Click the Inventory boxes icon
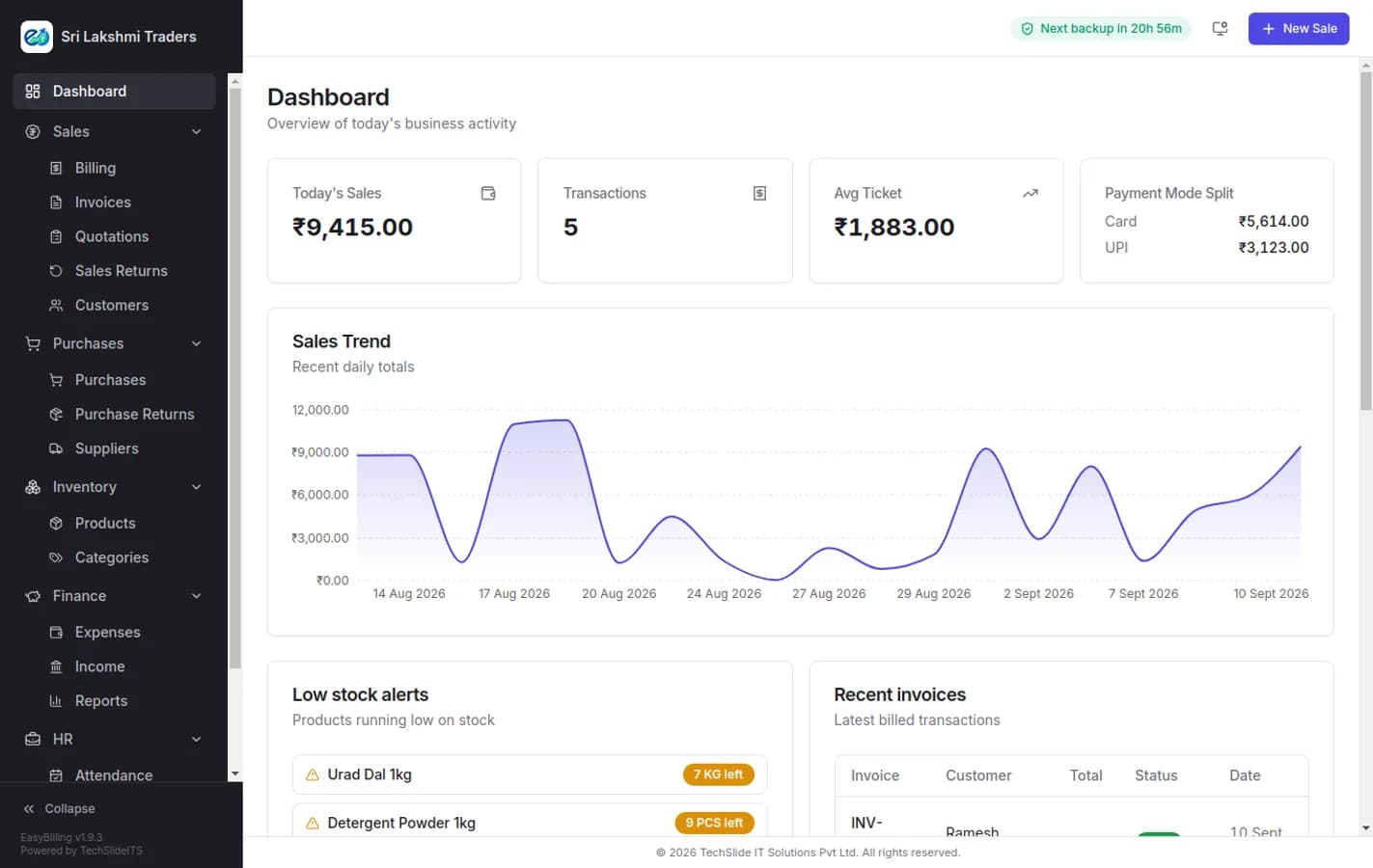This screenshot has height=868, width=1373. pos(33,487)
